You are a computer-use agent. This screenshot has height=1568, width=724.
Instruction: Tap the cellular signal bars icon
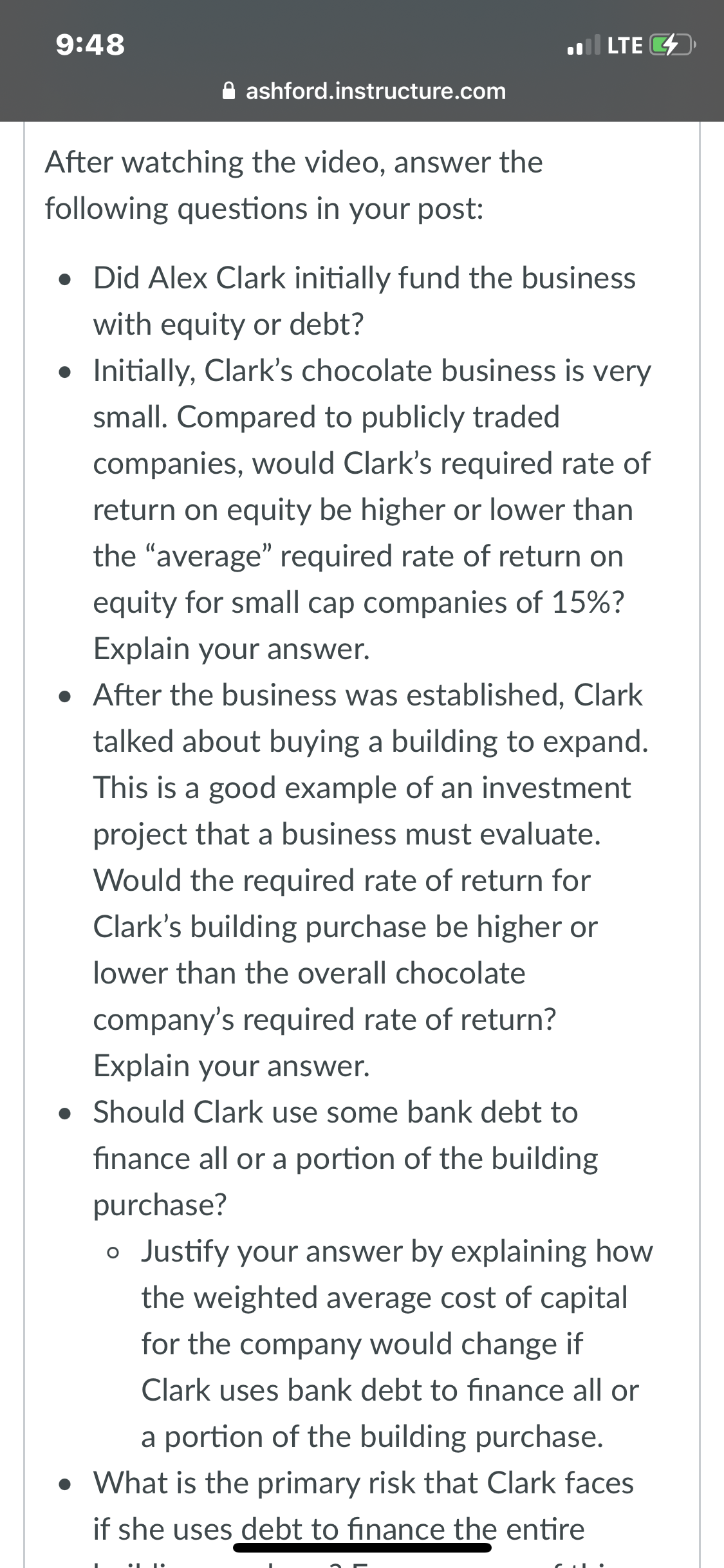pos(583,46)
